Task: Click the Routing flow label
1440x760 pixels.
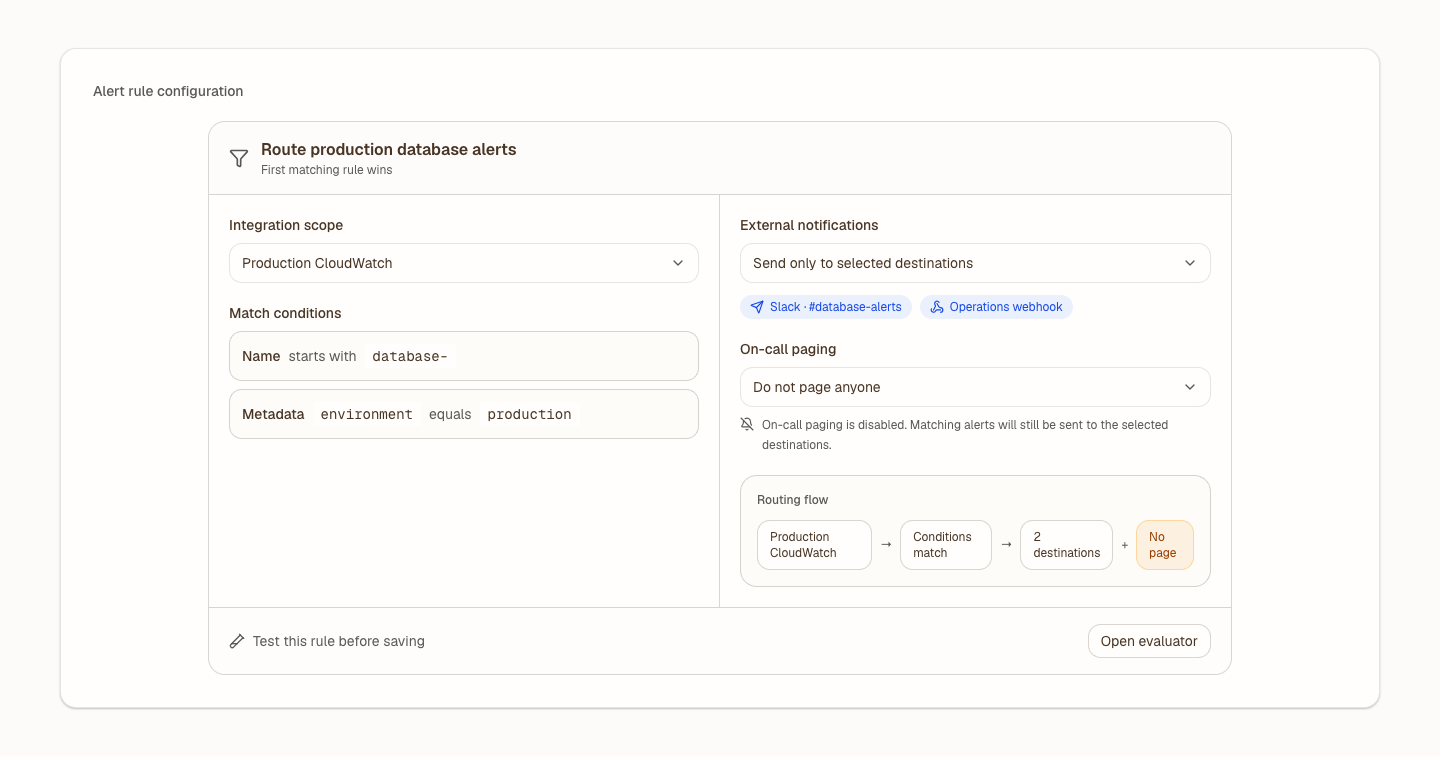Action: (793, 500)
